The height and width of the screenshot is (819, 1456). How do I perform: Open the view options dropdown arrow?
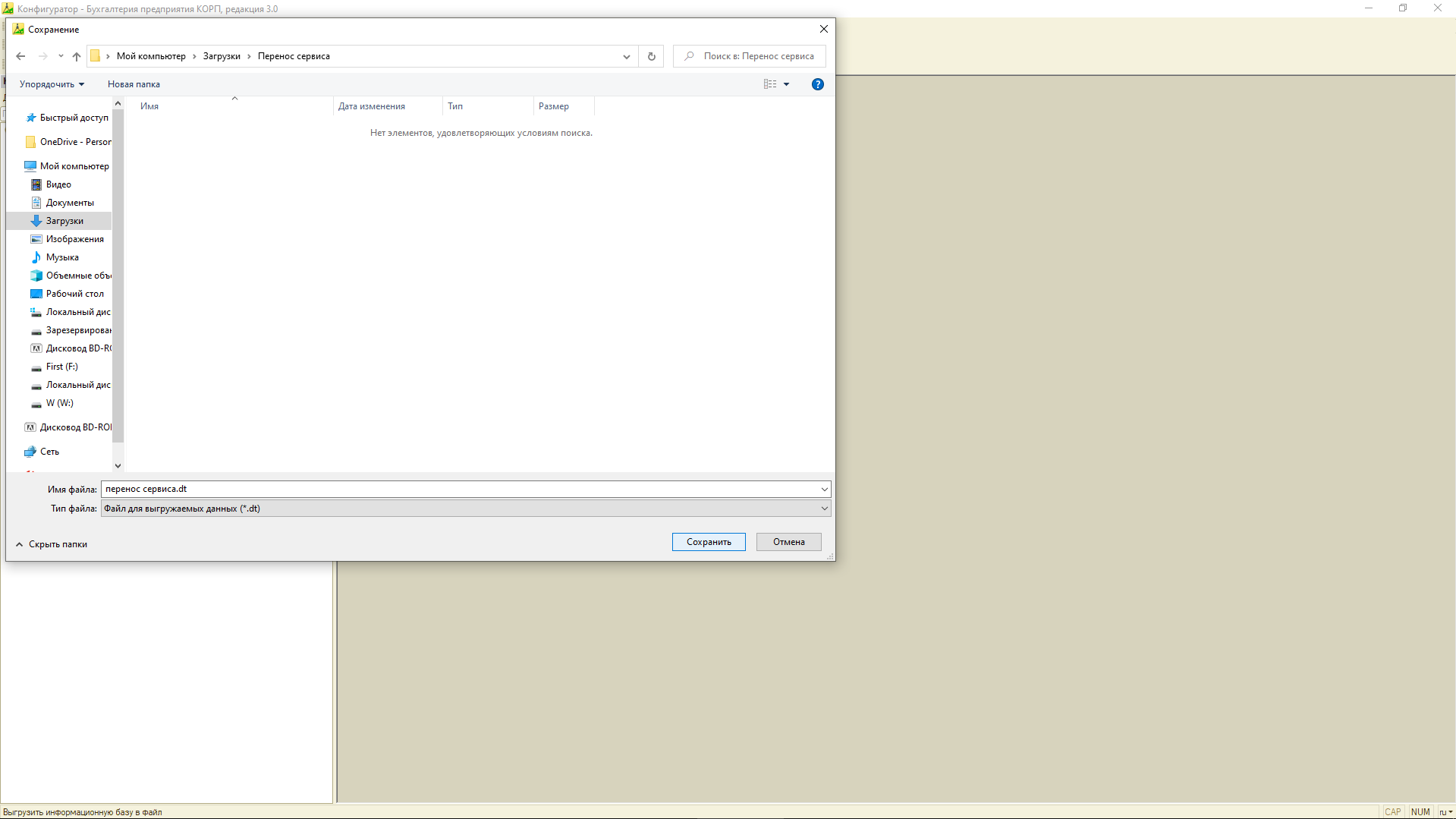[x=787, y=84]
